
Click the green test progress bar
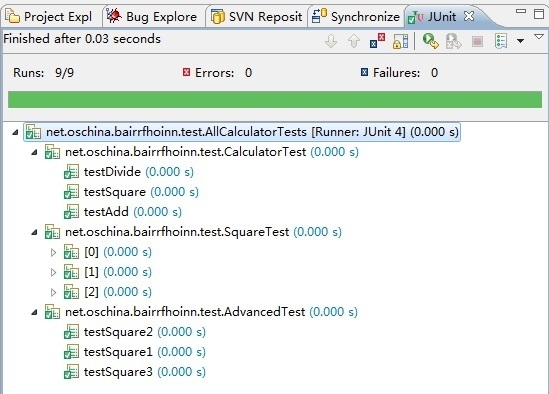point(275,99)
